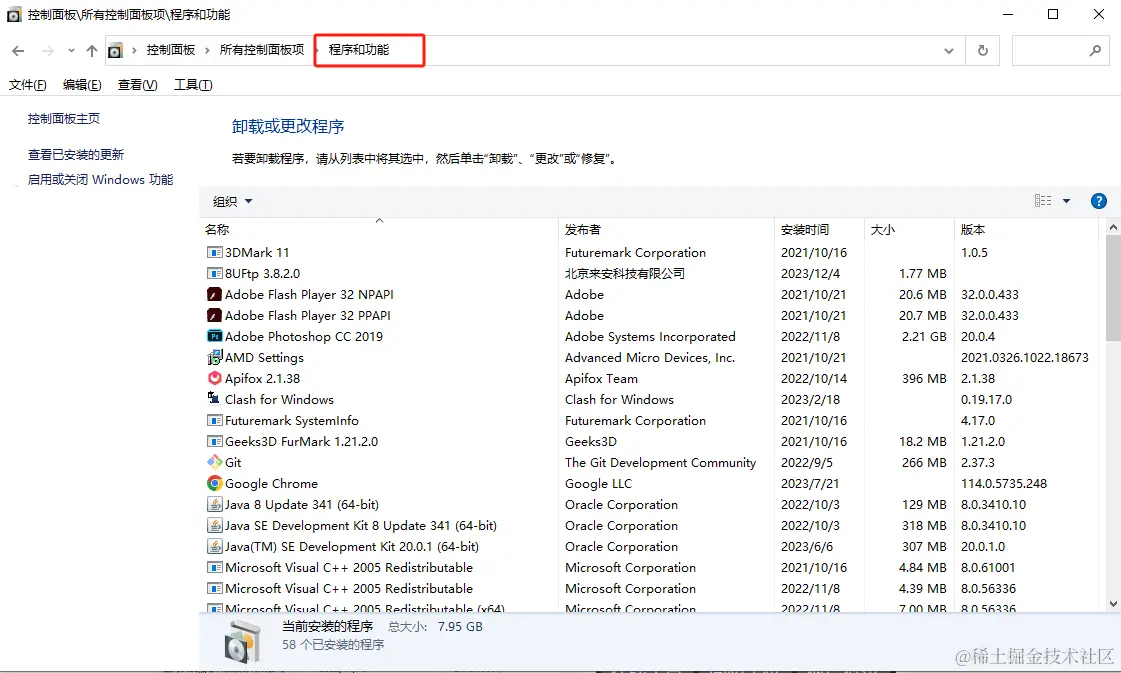
Task: Click the control panel icon in address bar
Action: pos(115,51)
